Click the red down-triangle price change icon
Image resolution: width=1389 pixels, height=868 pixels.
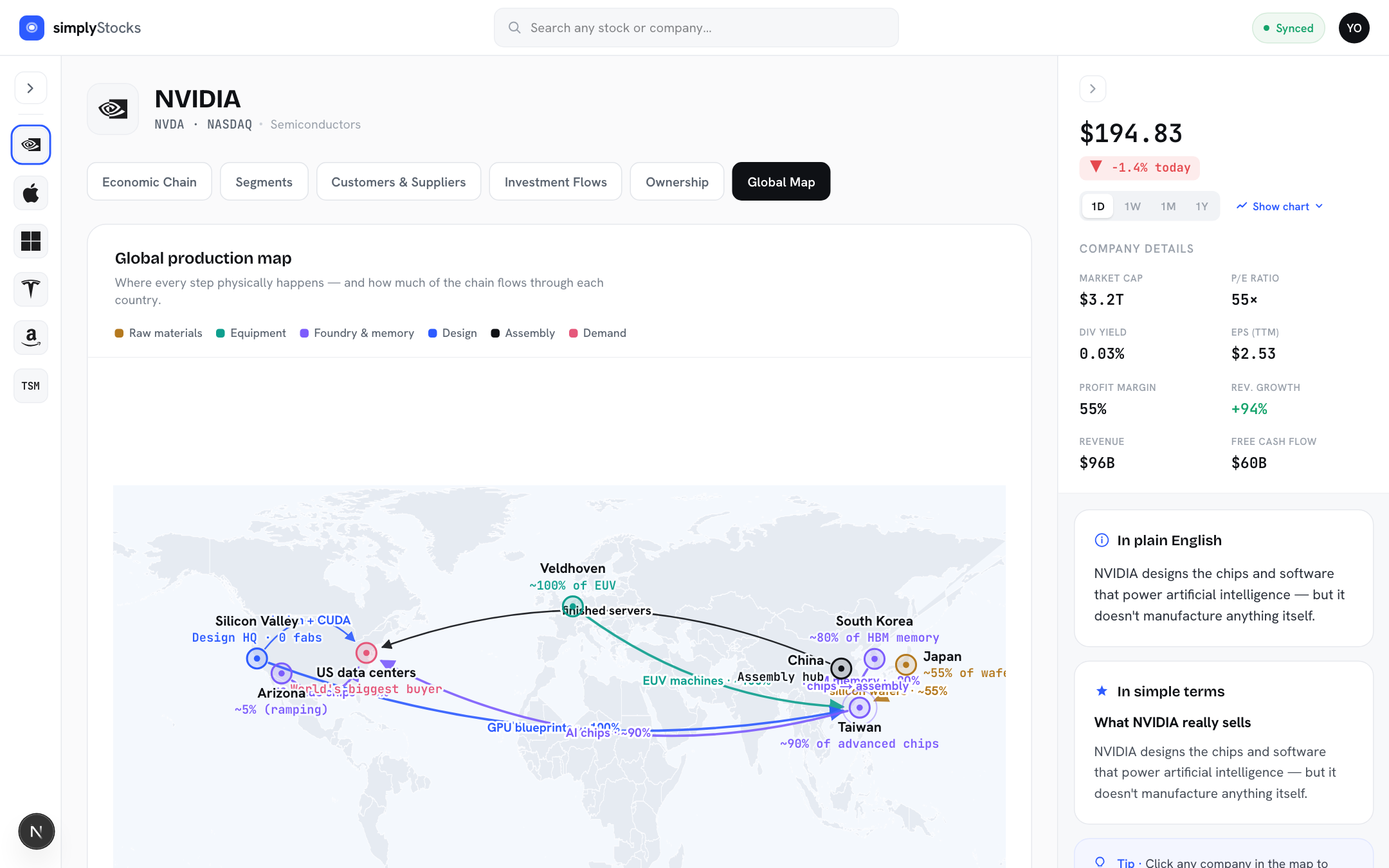pos(1096,167)
